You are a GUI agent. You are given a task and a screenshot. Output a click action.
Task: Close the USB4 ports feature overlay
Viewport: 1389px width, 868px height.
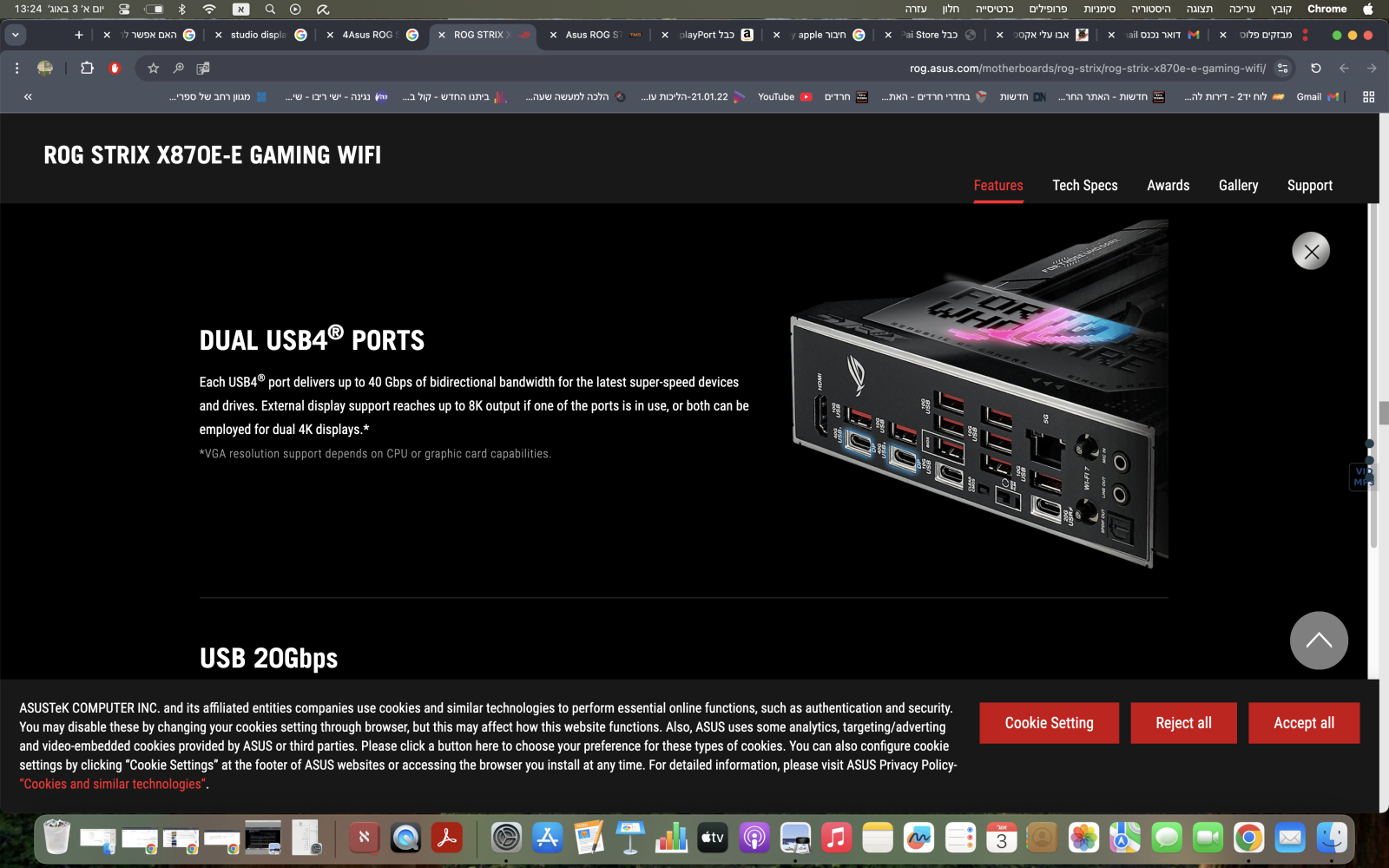pos(1311,252)
